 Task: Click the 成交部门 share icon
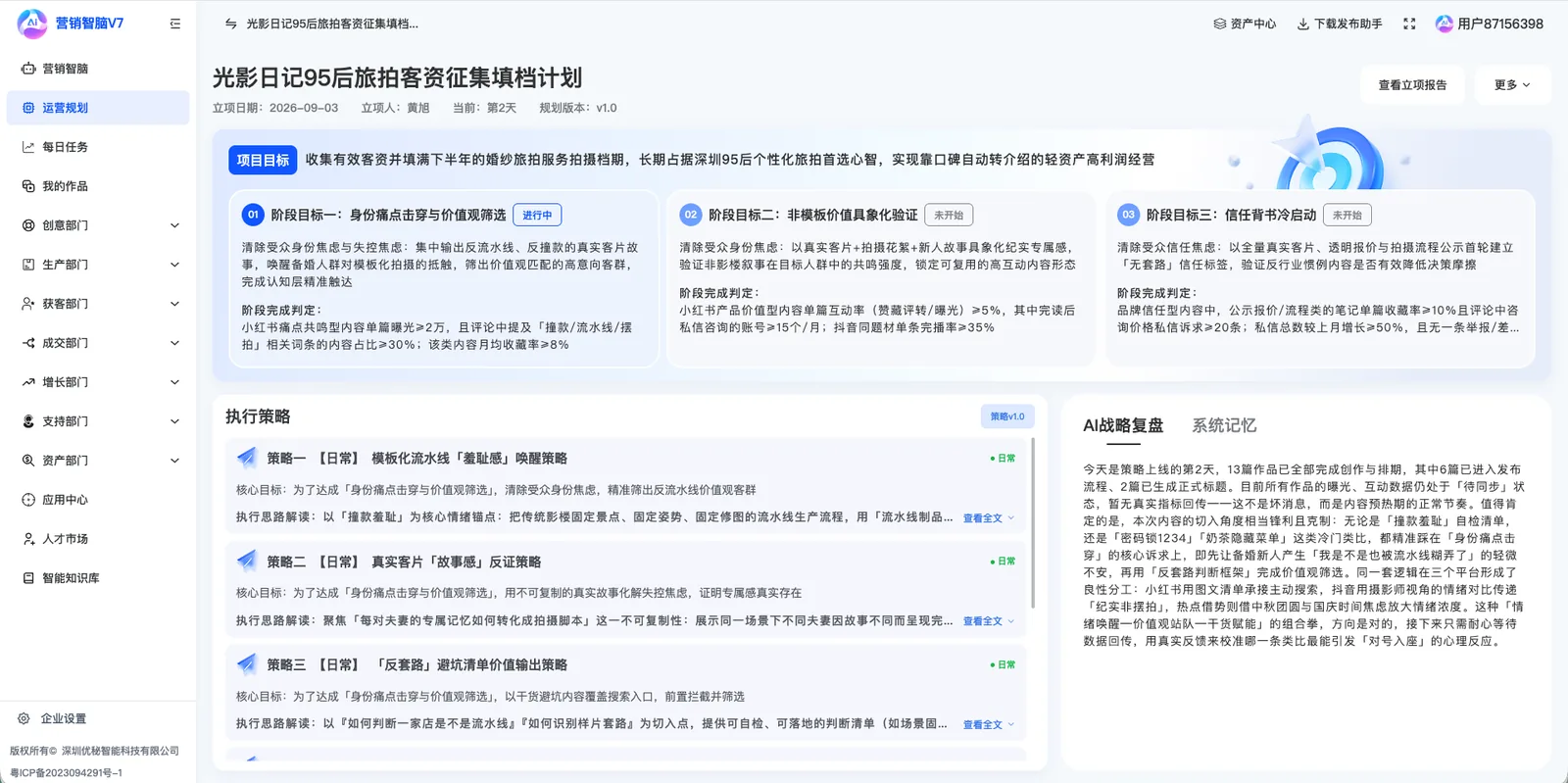pyautogui.click(x=28, y=343)
